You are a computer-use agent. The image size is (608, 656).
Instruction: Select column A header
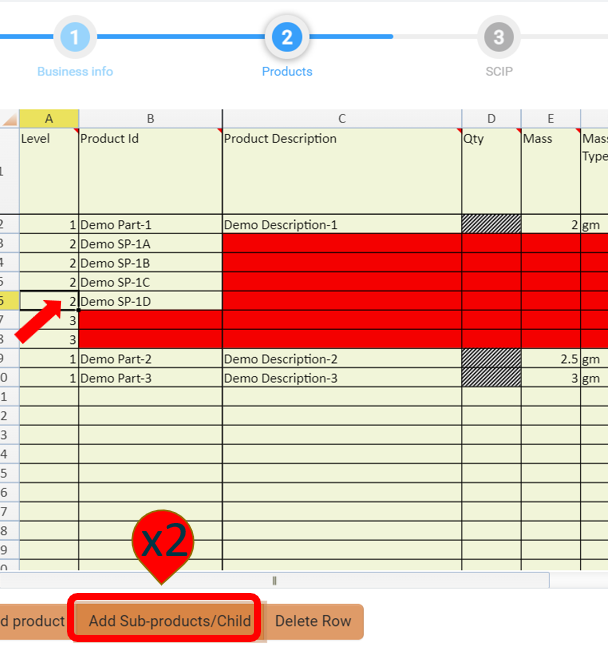(x=48, y=119)
